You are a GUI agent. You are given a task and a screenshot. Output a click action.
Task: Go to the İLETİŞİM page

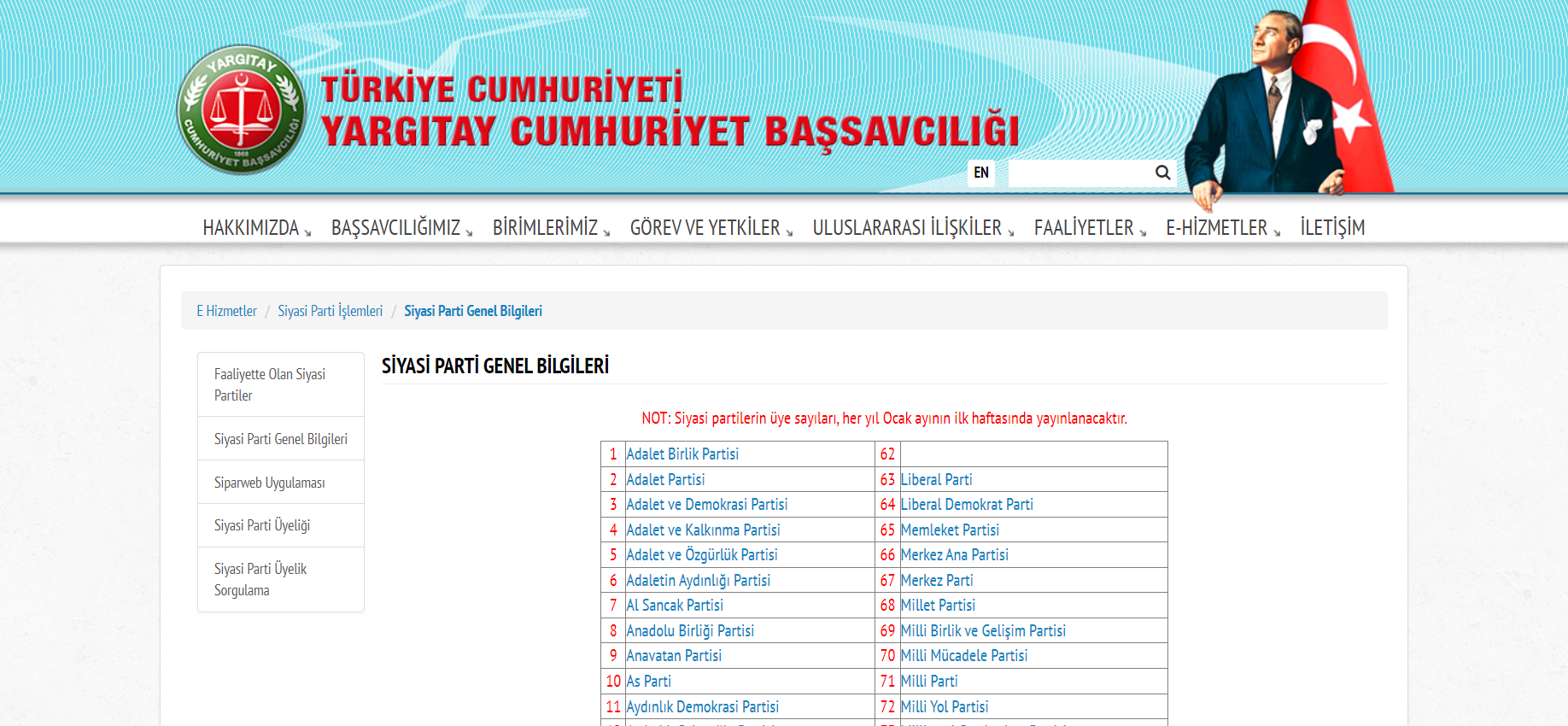pos(1332,228)
